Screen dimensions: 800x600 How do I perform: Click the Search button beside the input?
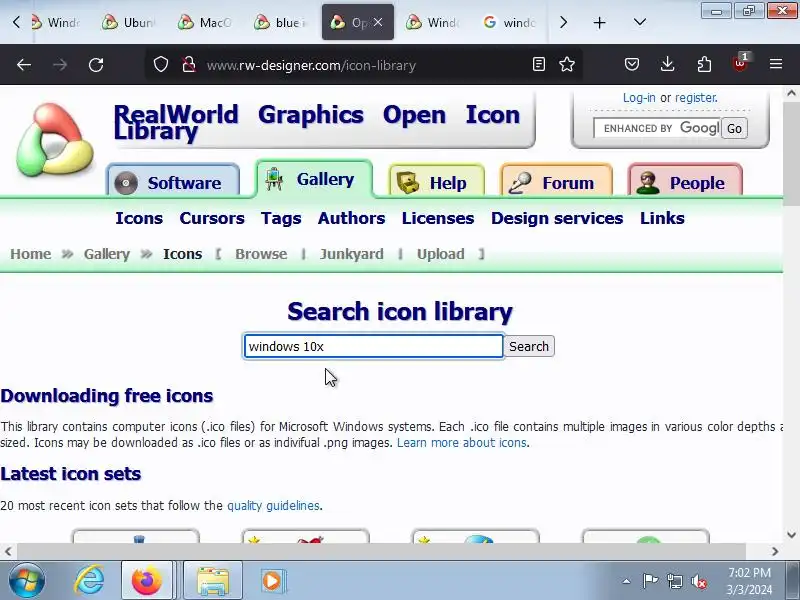click(529, 346)
